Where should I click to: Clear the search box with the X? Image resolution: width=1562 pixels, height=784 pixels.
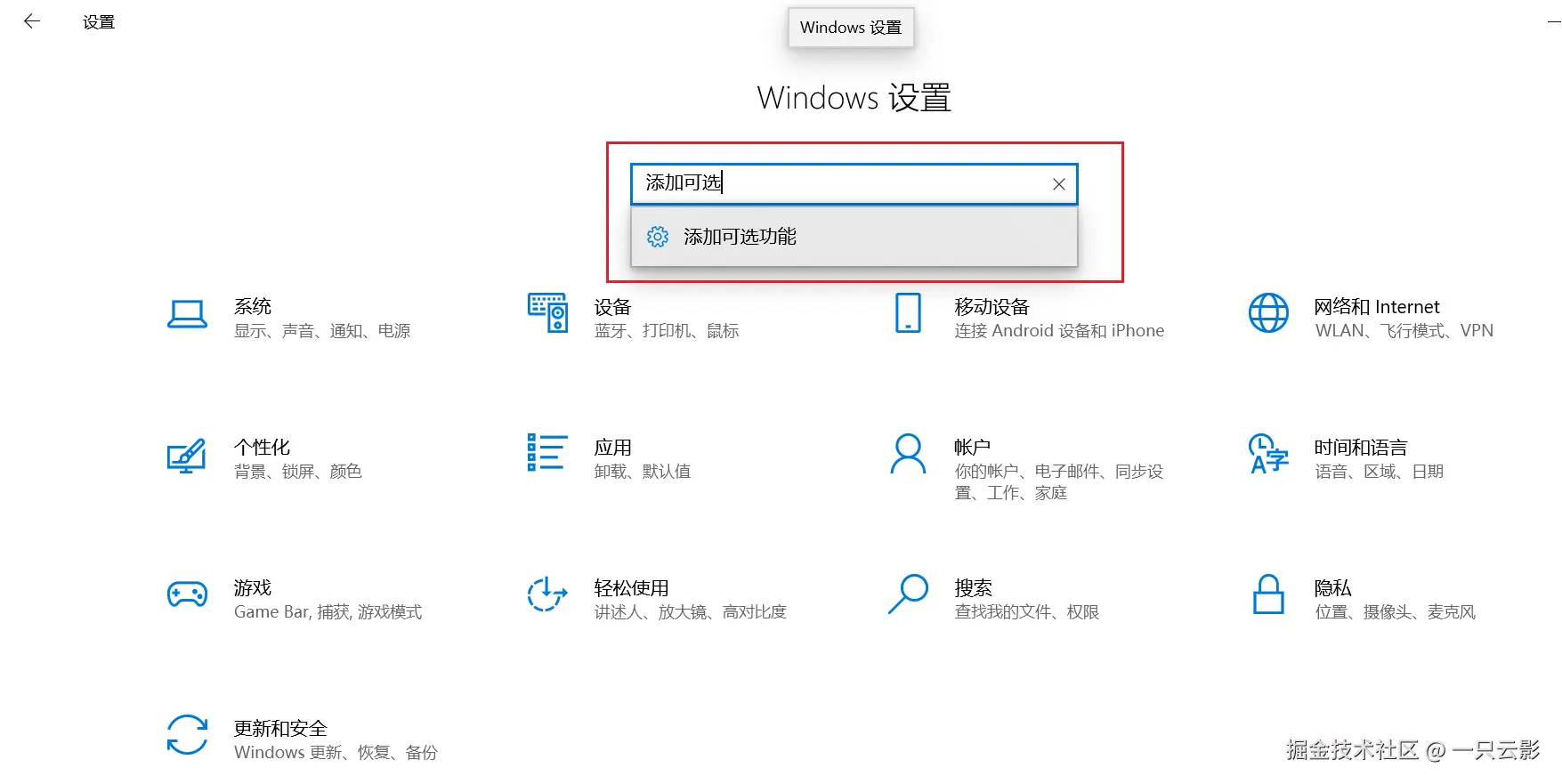point(1059,184)
